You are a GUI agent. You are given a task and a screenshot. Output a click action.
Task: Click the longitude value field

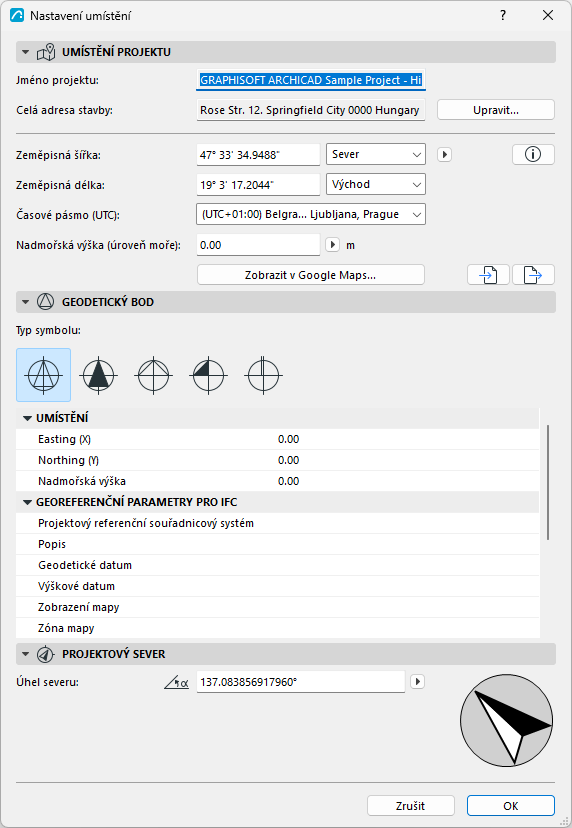(258, 185)
